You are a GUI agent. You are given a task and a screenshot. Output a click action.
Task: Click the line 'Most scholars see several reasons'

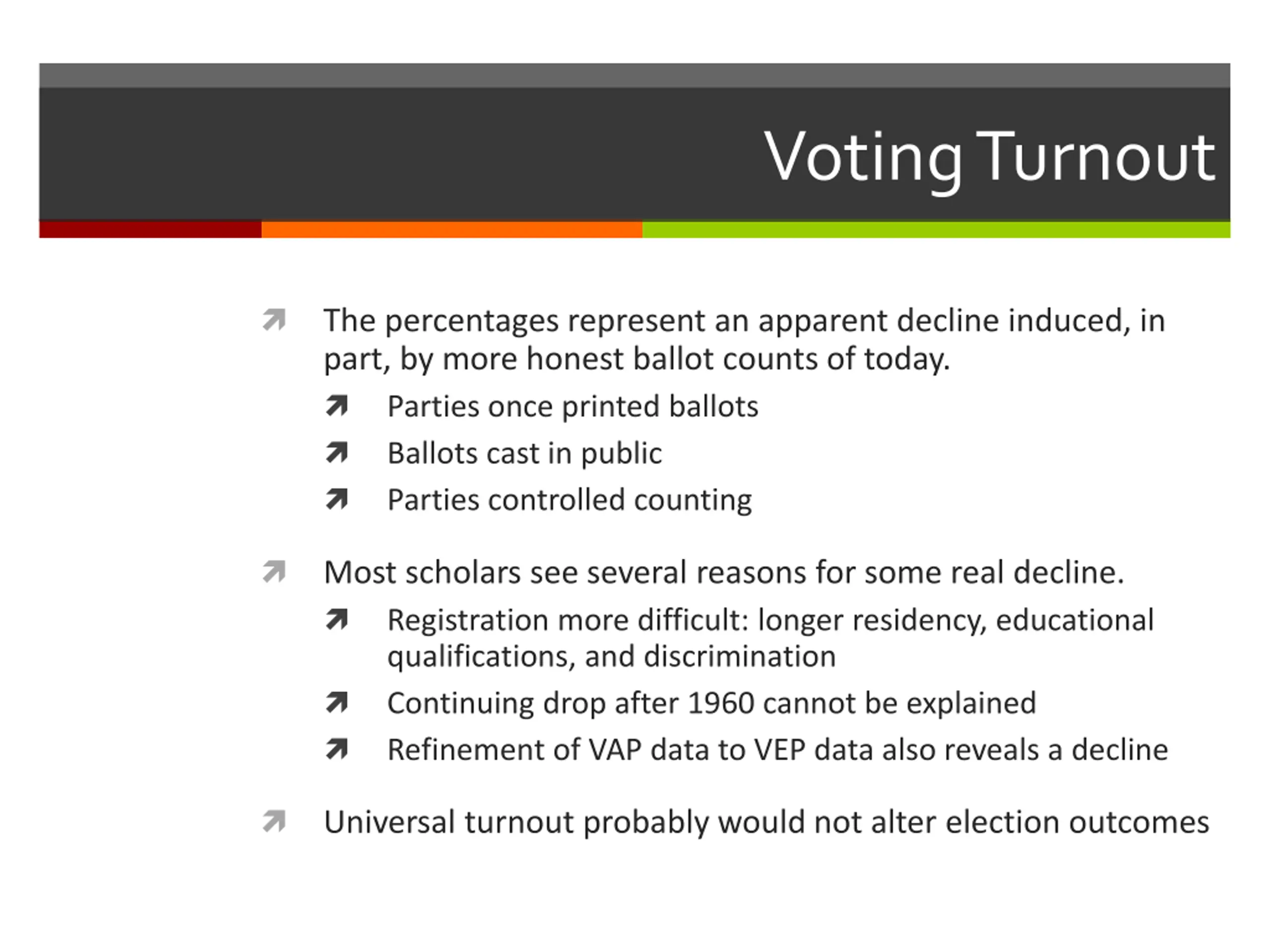click(724, 573)
